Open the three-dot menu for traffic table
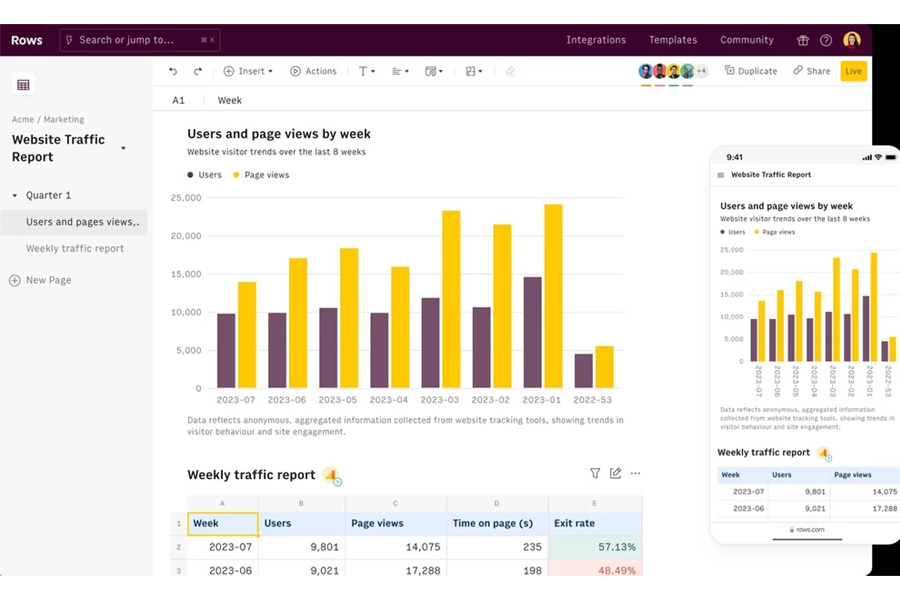900x600 pixels. [x=635, y=473]
